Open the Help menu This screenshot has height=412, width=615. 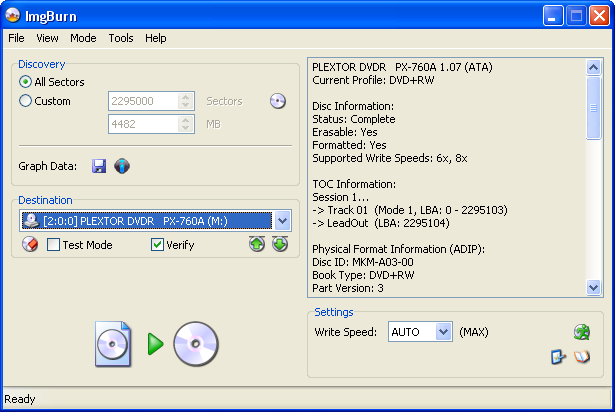[x=156, y=38]
